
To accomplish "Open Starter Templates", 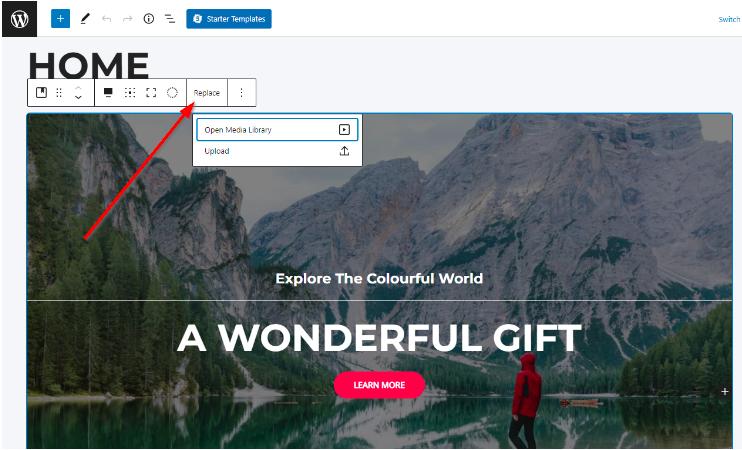I will click(x=229, y=19).
